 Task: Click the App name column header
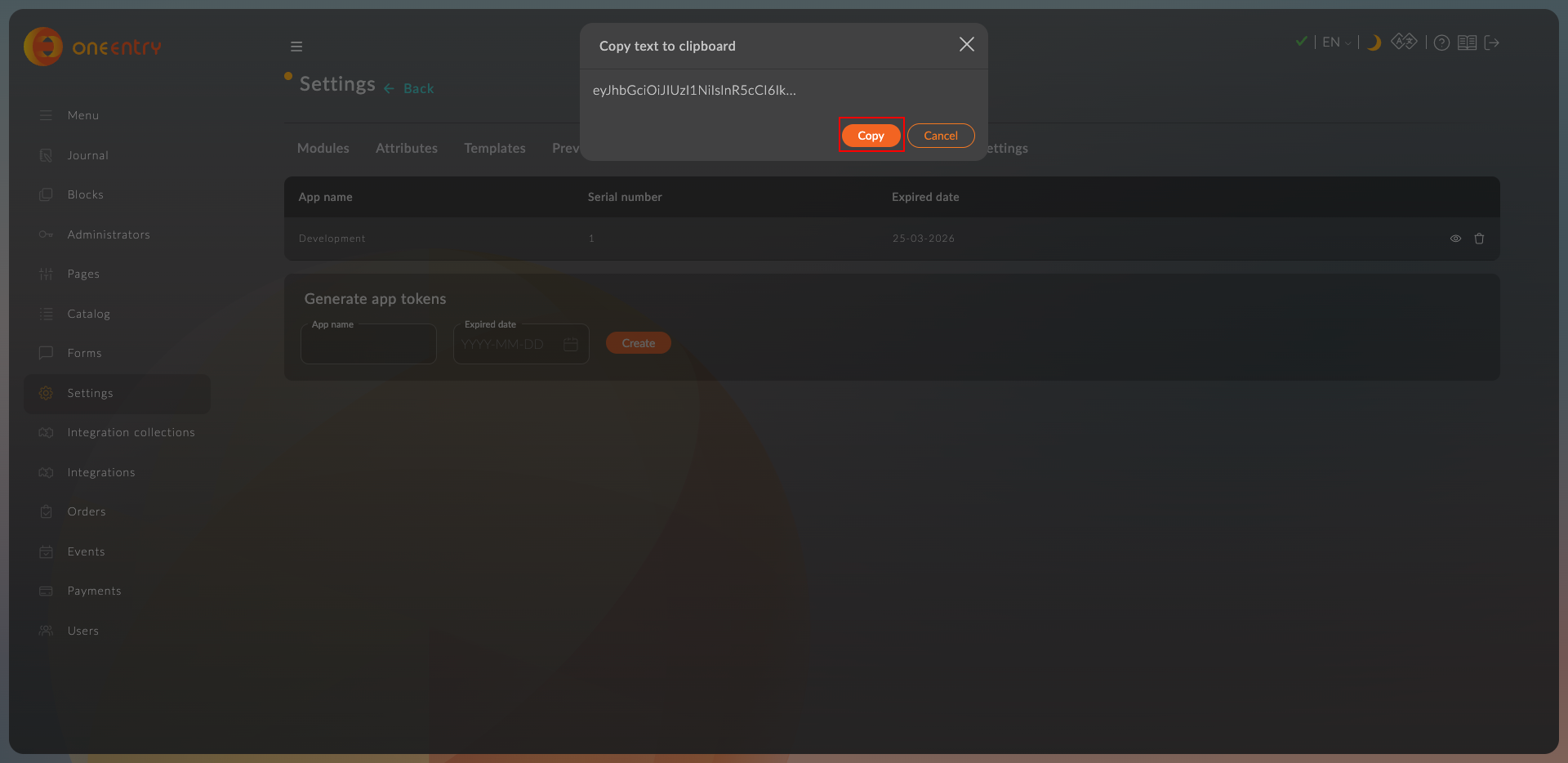point(326,197)
